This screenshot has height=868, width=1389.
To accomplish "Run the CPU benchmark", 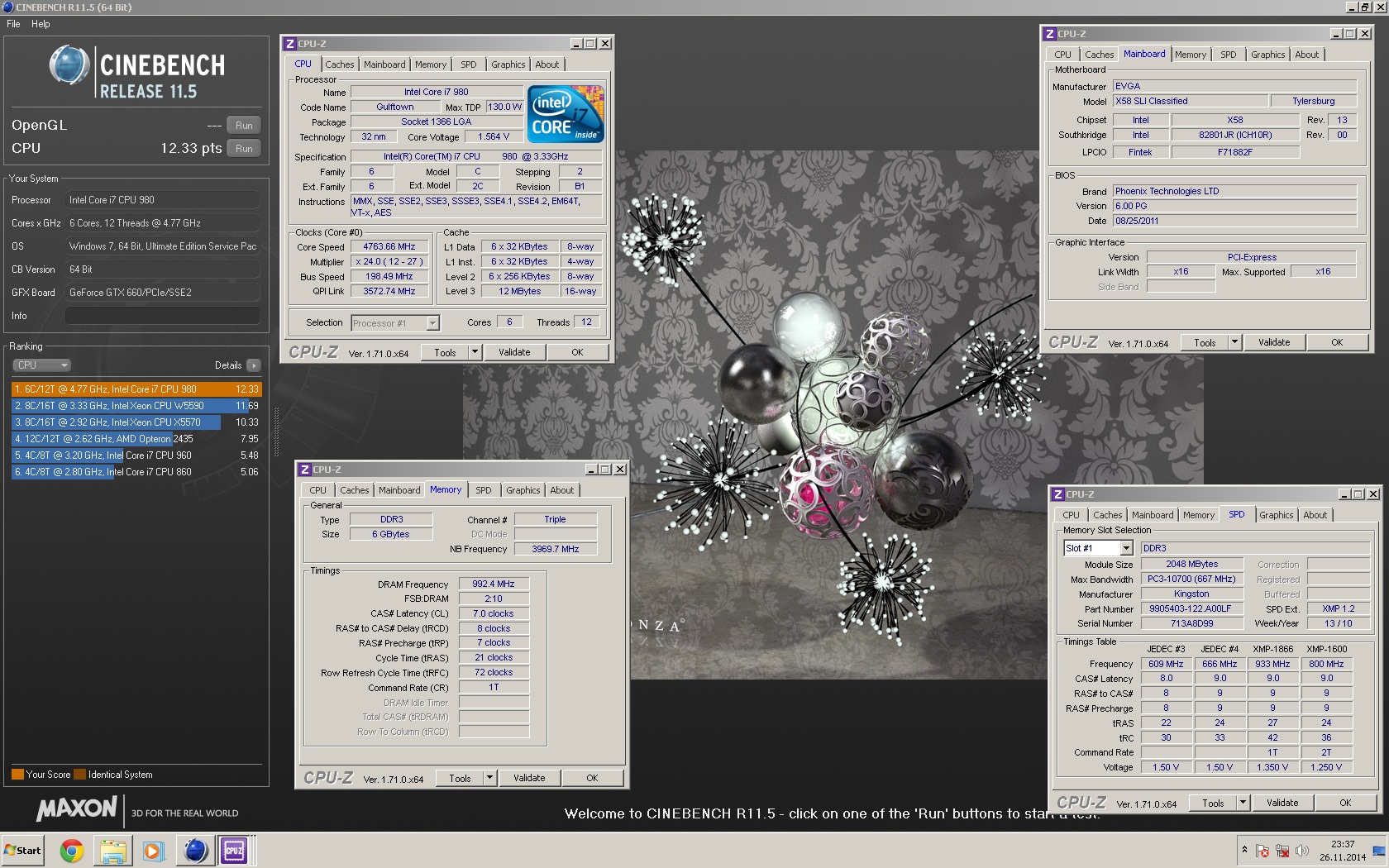I will [x=244, y=149].
